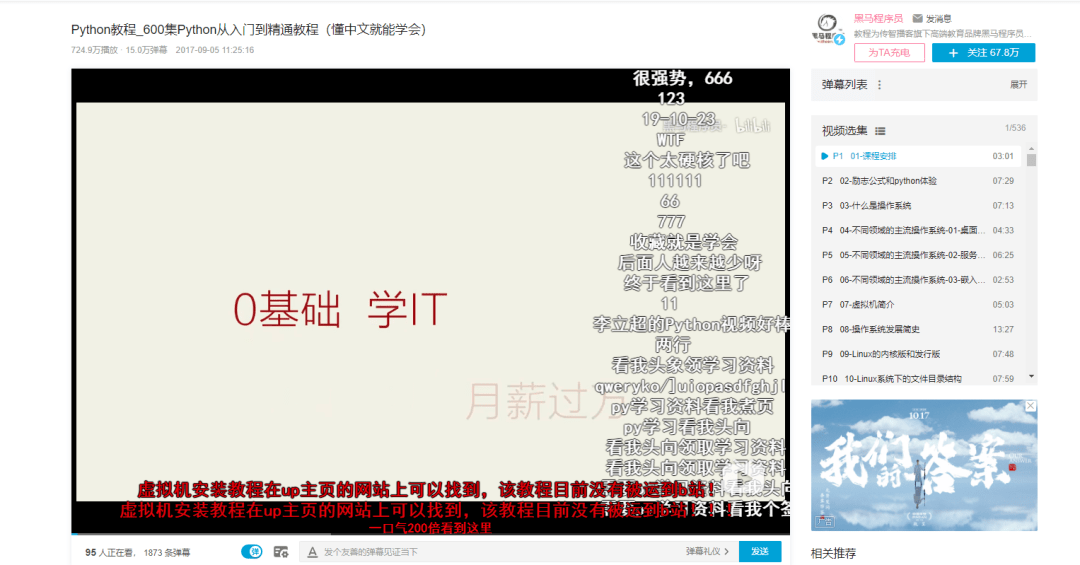The image size is (1080, 565).
Task: Select episode P5 05-不同领域的主流操作系统-02
Action: tap(918, 256)
